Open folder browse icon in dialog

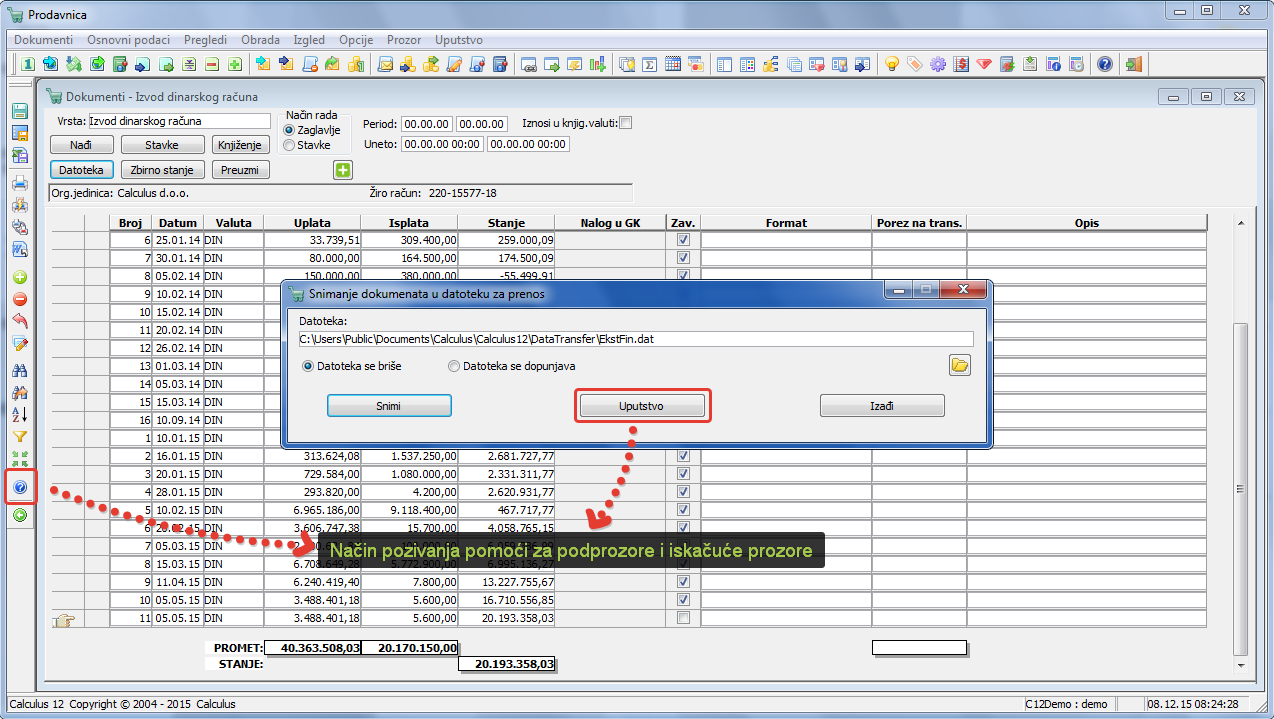(x=959, y=366)
